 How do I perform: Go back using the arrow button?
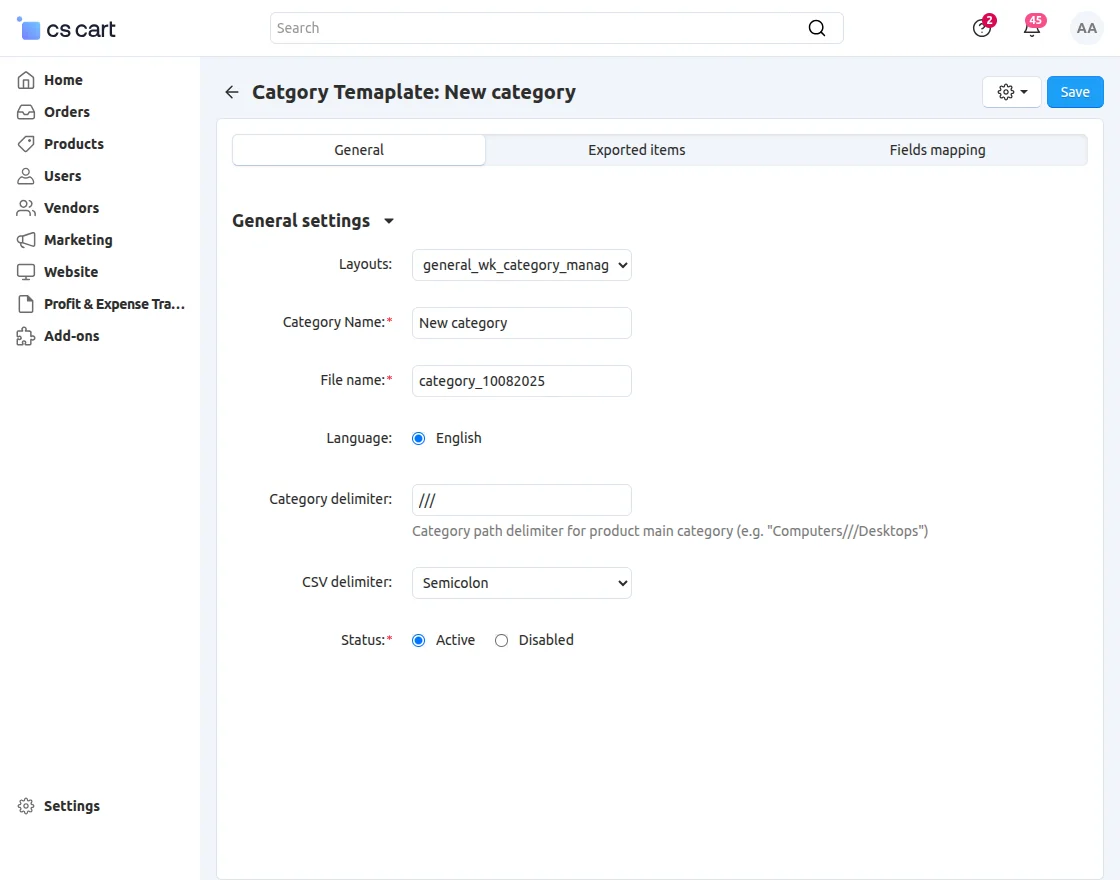click(x=231, y=91)
